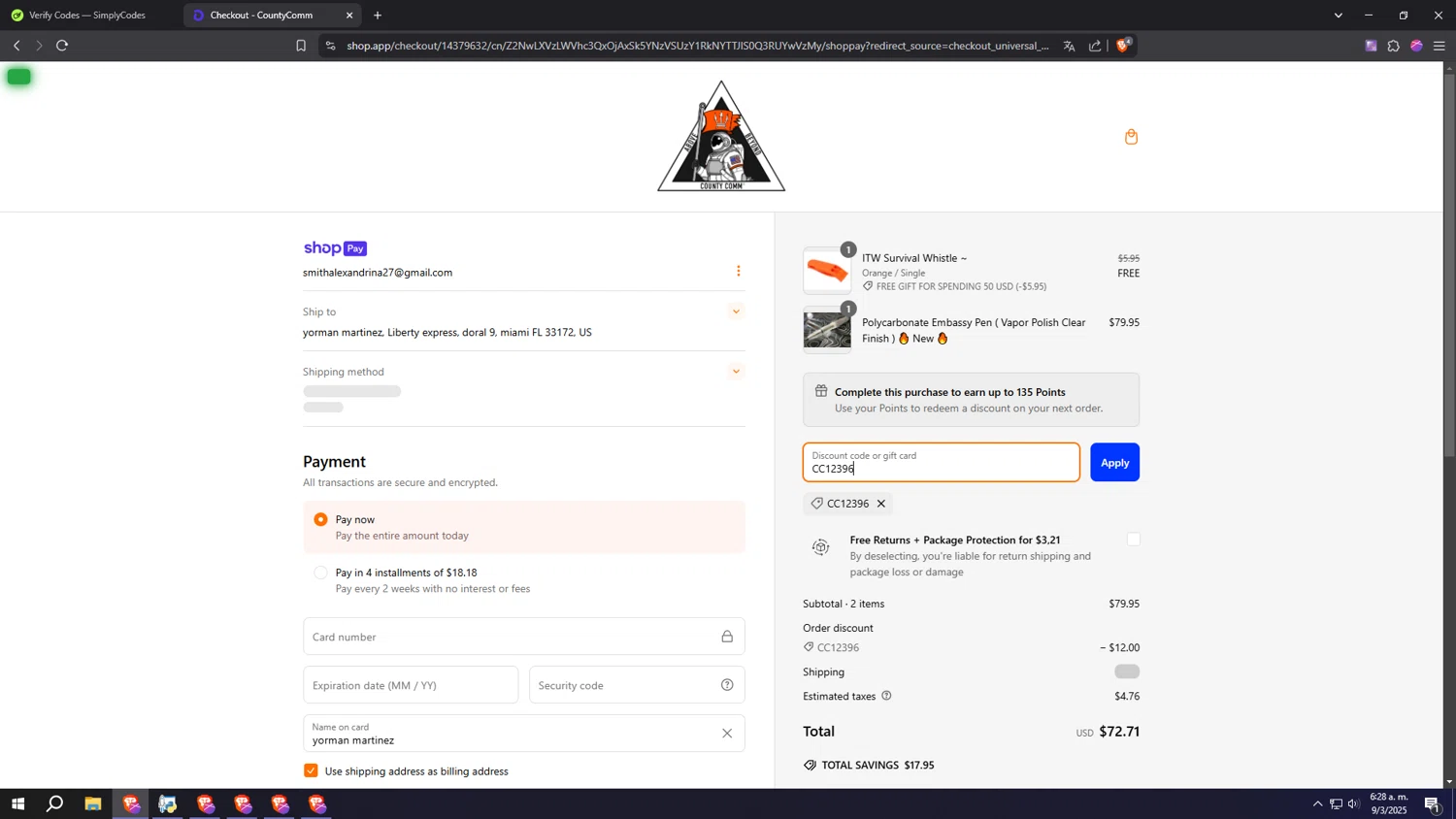
Task: Clear the Name on card field
Action: [727, 734]
